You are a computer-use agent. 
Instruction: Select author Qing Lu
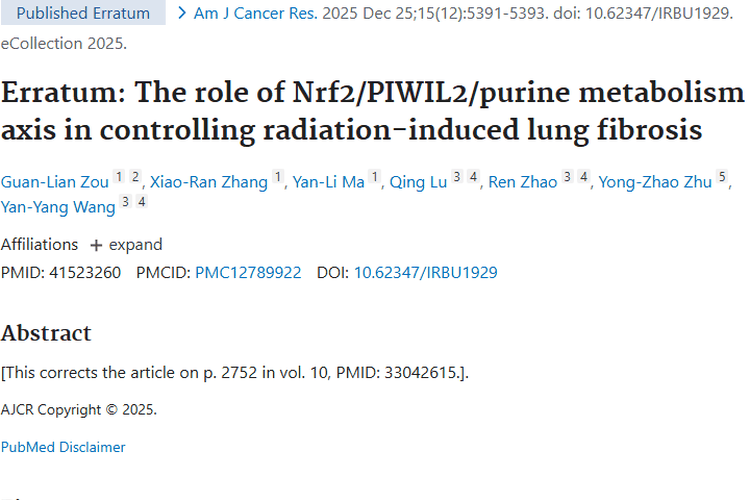(418, 182)
